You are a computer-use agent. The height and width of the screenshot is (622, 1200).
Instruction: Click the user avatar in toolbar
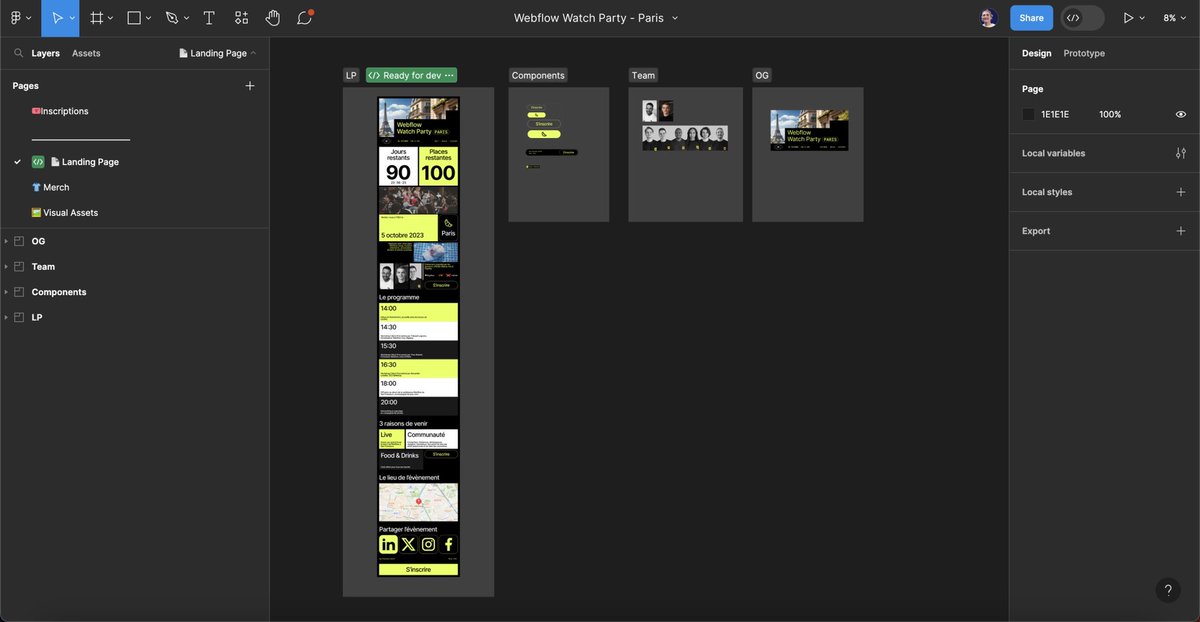(988, 18)
